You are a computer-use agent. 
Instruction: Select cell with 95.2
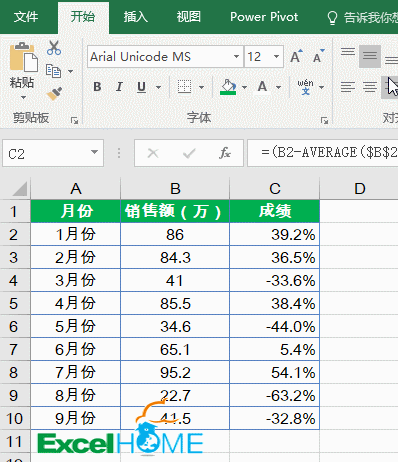[x=175, y=372]
